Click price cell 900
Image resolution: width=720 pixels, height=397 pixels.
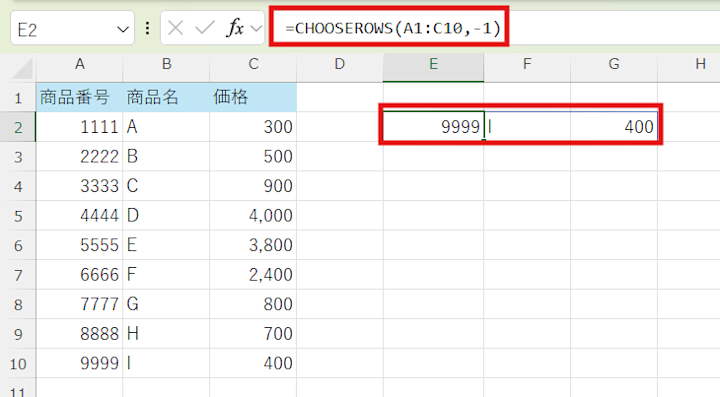click(x=253, y=186)
